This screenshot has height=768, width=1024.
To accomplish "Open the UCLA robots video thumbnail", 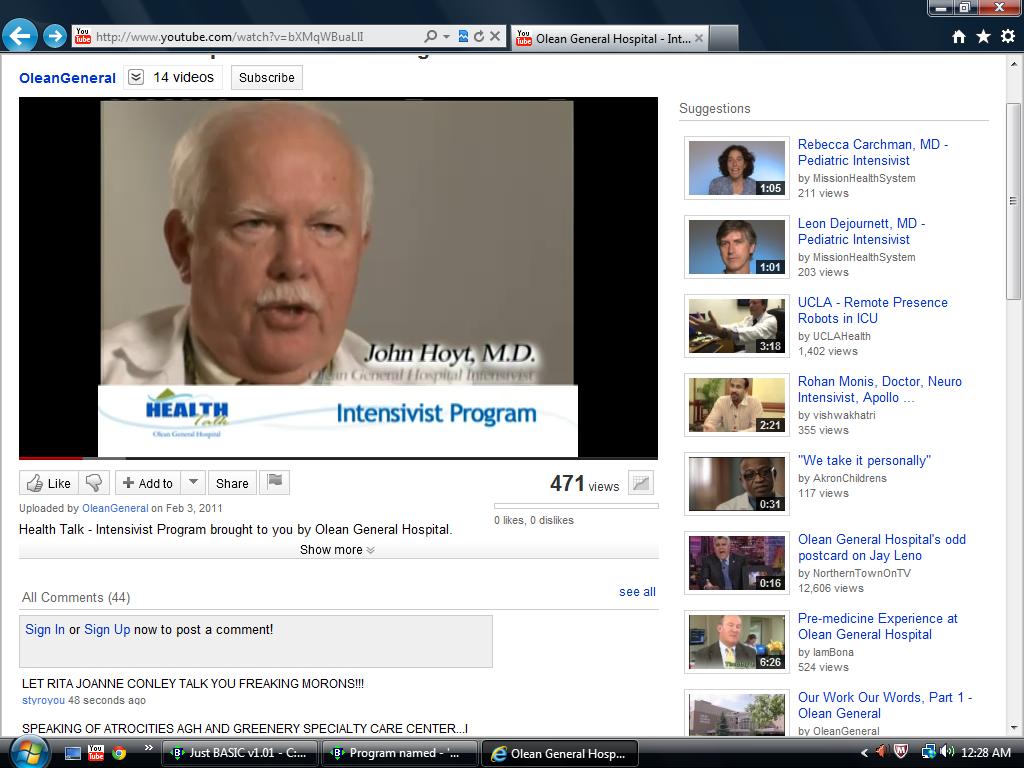I will 737,326.
